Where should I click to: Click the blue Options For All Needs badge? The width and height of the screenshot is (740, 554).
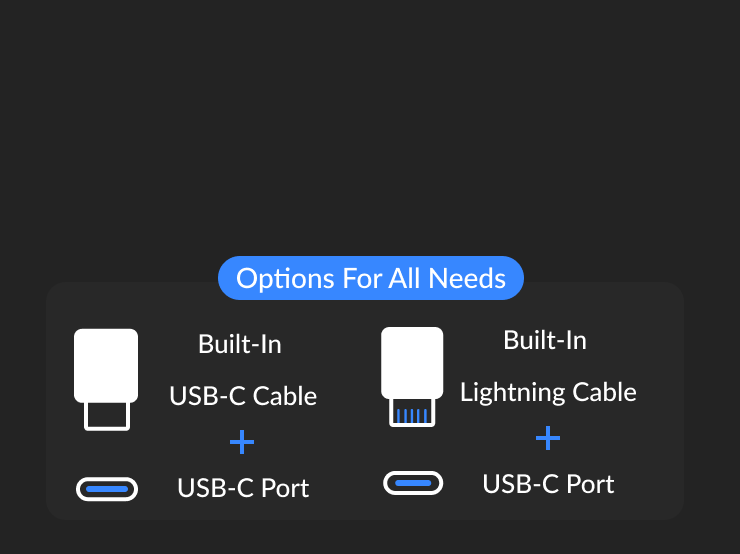370,278
